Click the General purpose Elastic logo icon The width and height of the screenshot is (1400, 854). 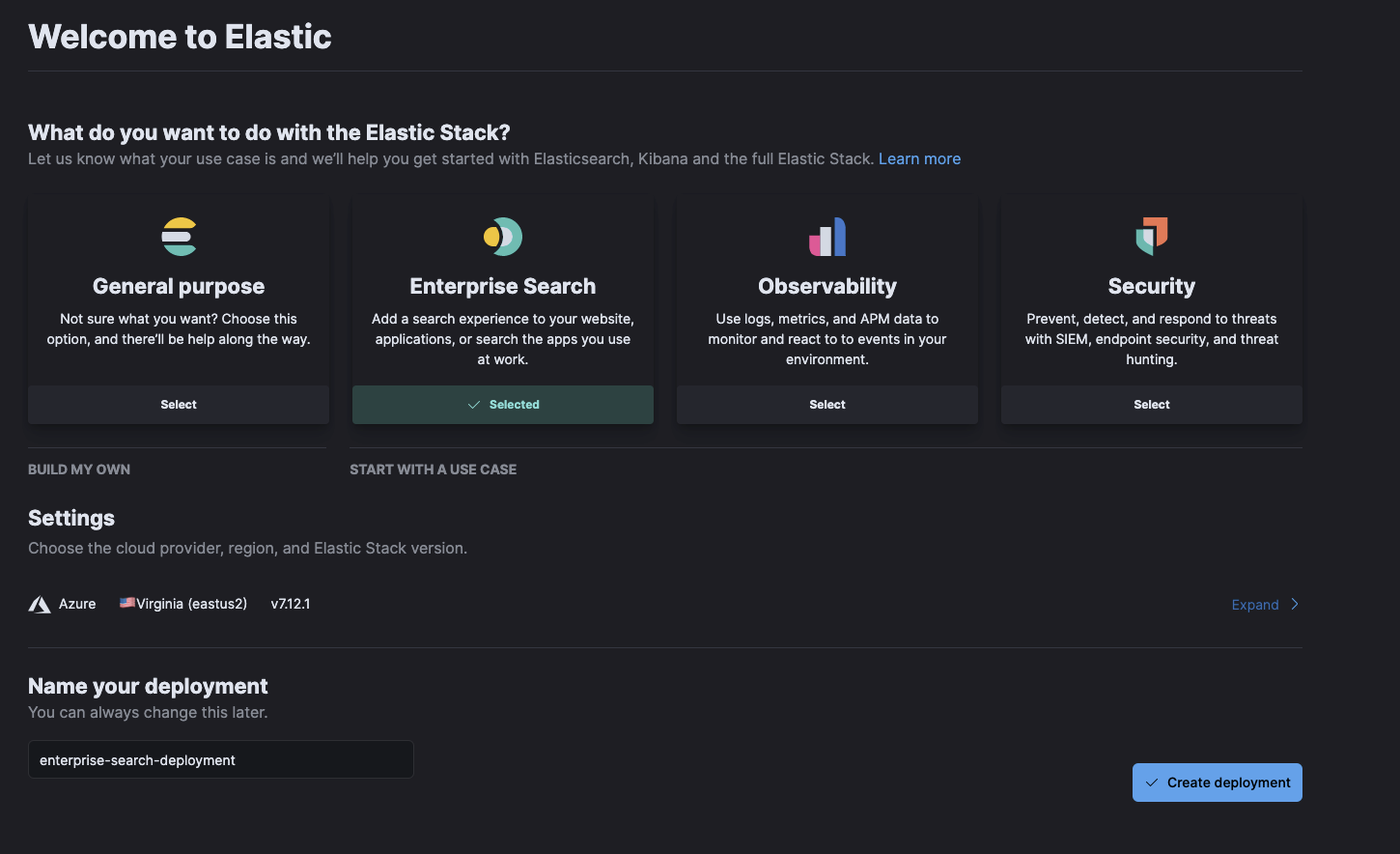(179, 237)
